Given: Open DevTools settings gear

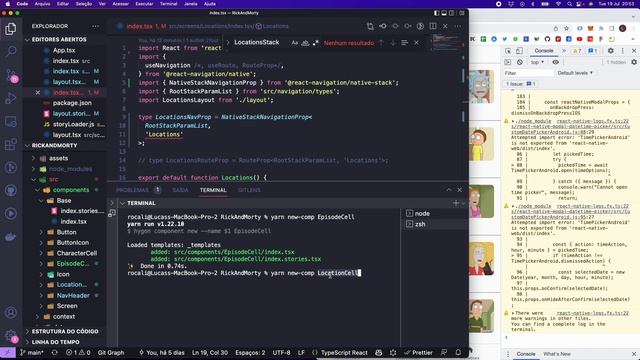Looking at the screenshot, I should pos(611,51).
